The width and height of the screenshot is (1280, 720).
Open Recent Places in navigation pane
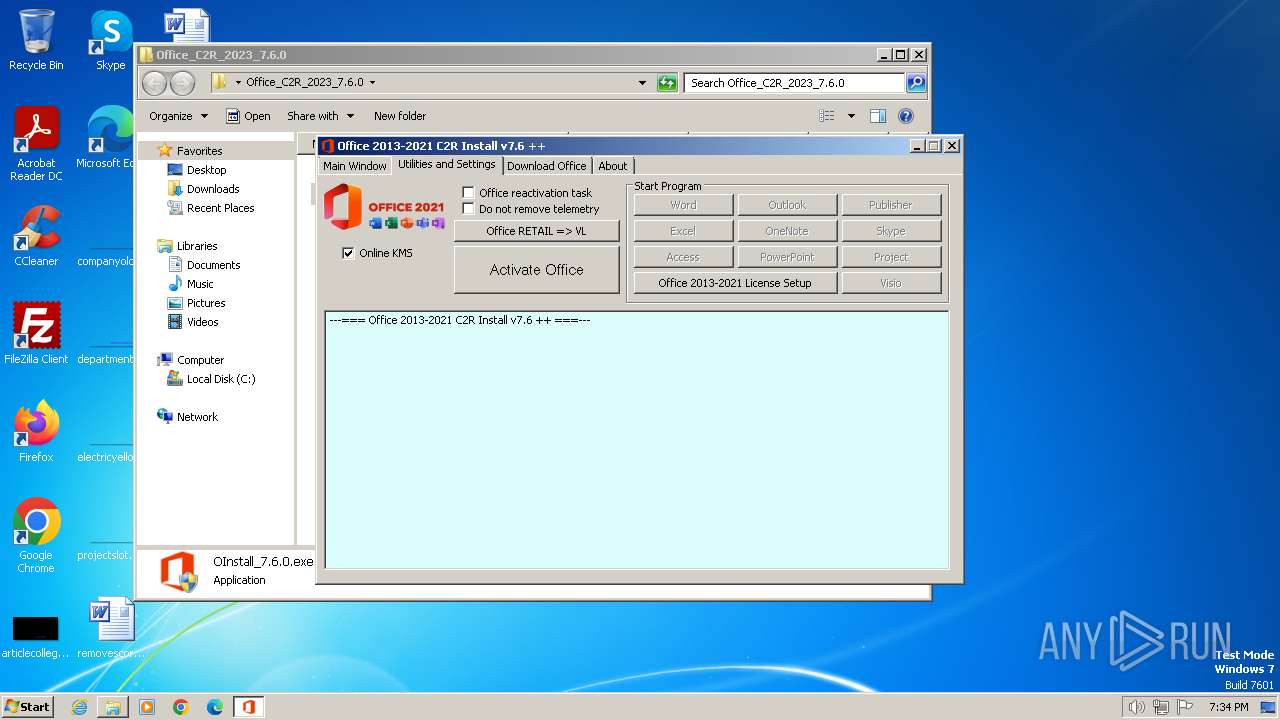click(220, 208)
